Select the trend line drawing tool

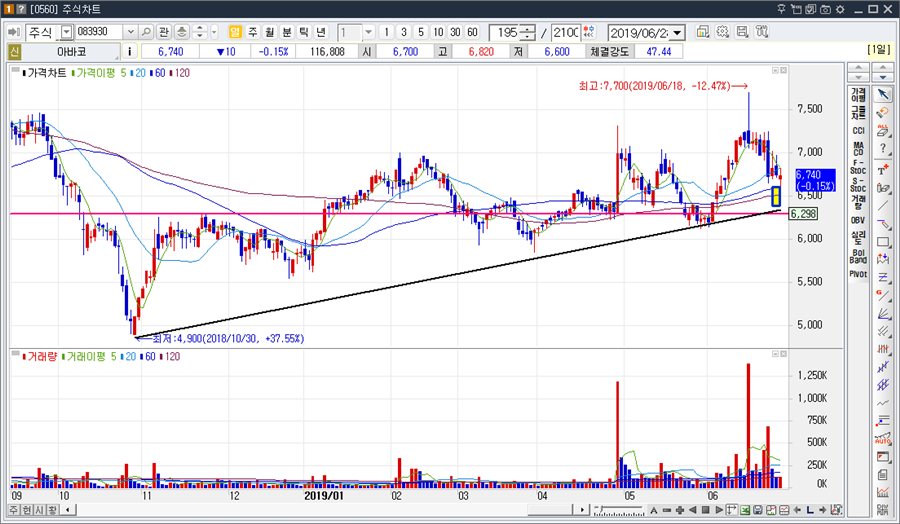point(883,205)
